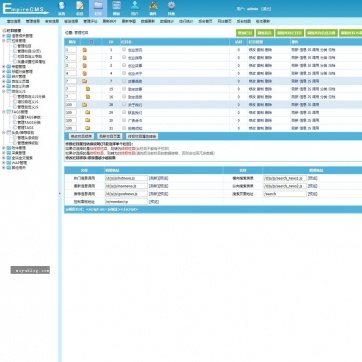Open 网站首页 in the secondary menu bar

225,21
